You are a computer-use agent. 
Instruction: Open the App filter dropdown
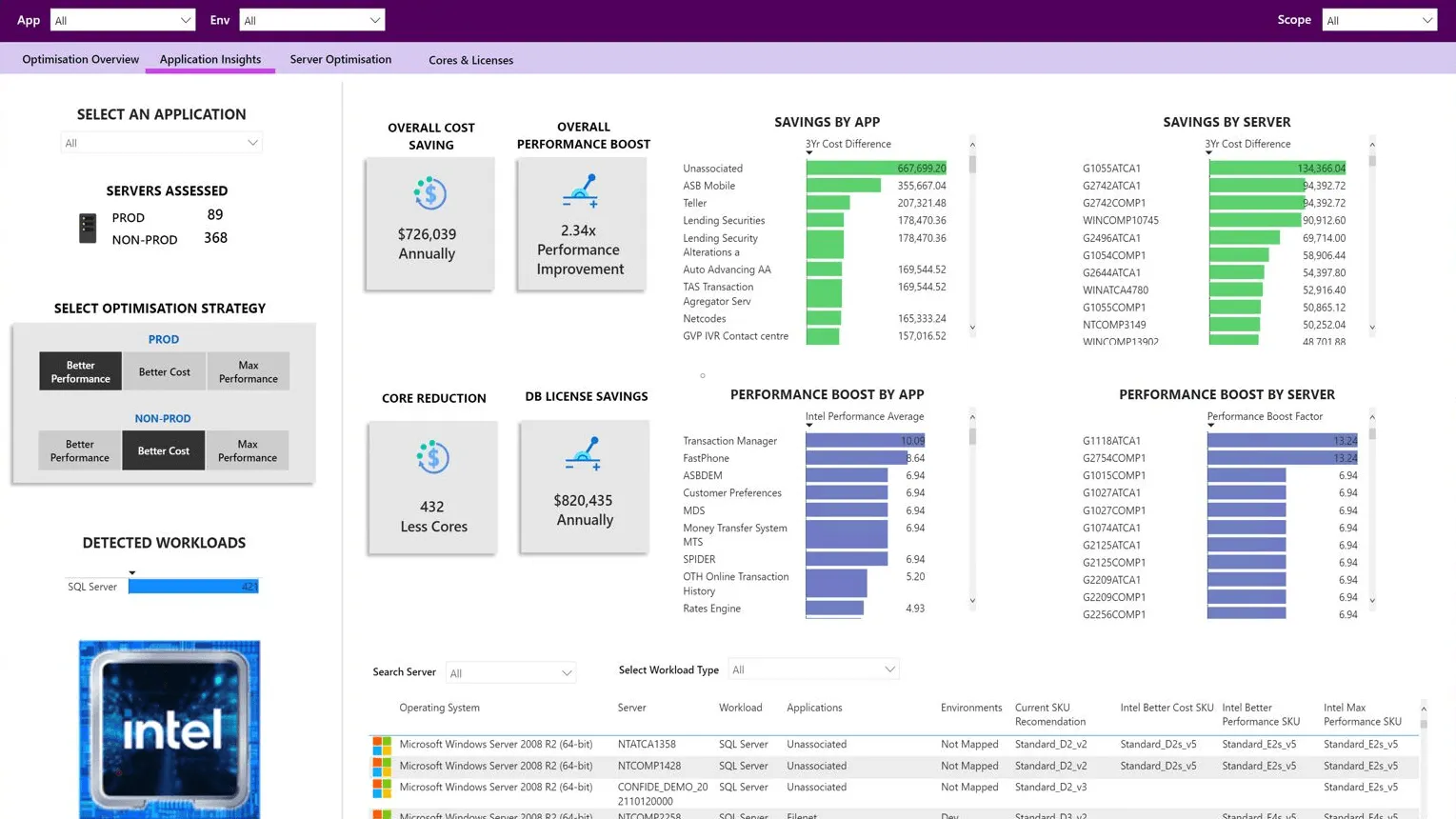[122, 20]
